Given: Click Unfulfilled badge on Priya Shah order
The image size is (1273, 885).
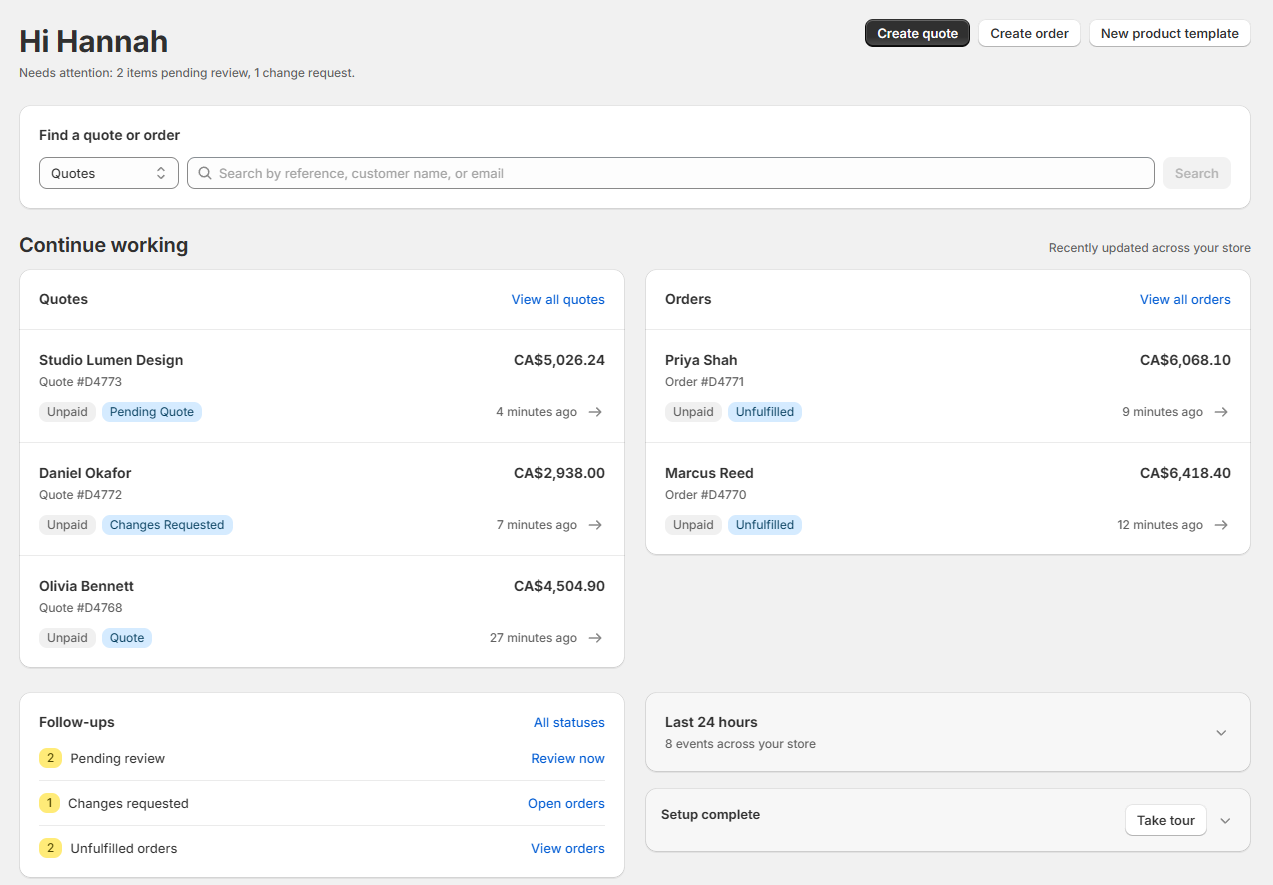Looking at the screenshot, I should click(765, 412).
